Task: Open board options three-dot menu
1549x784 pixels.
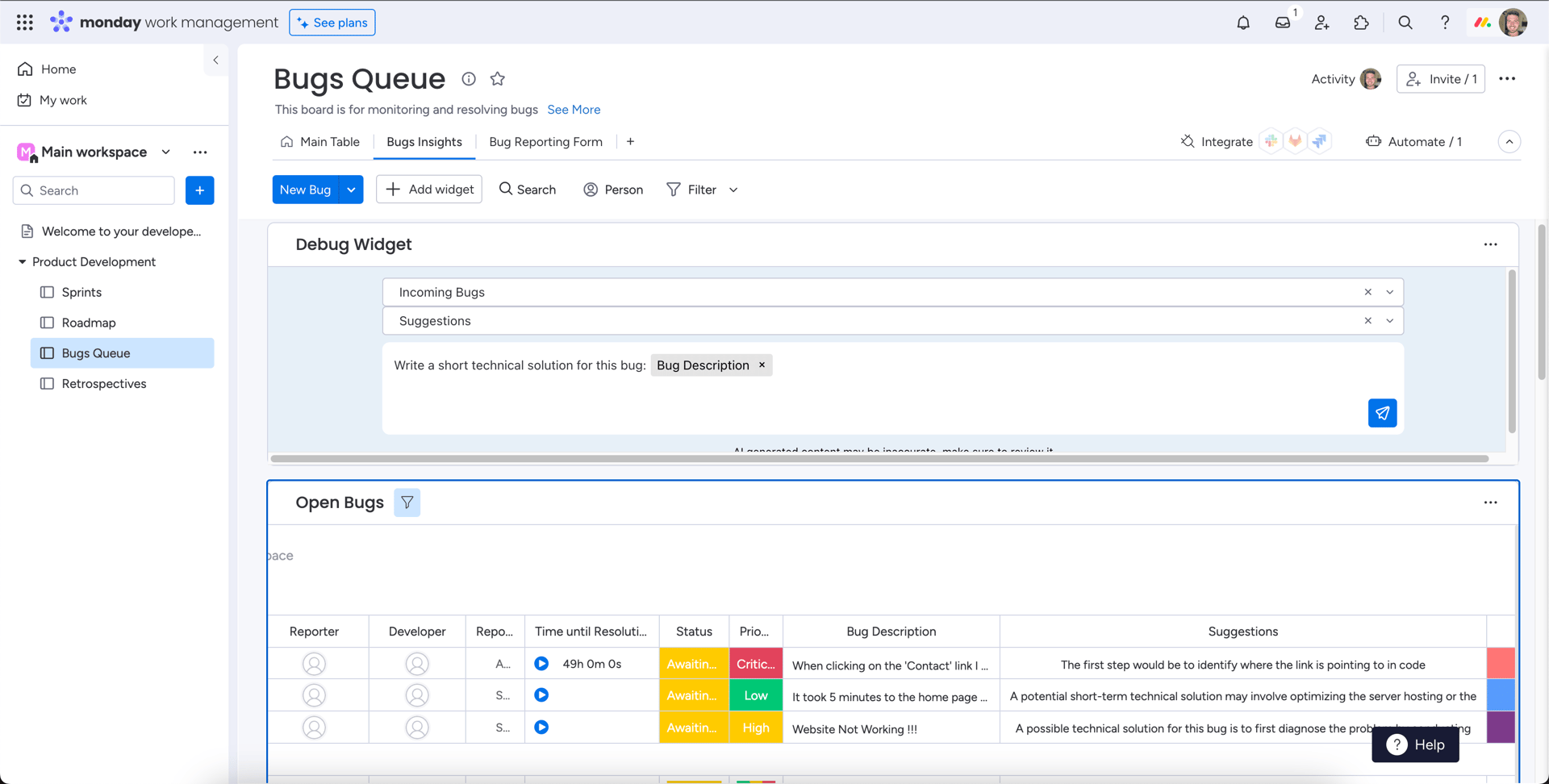Action: click(x=1507, y=78)
